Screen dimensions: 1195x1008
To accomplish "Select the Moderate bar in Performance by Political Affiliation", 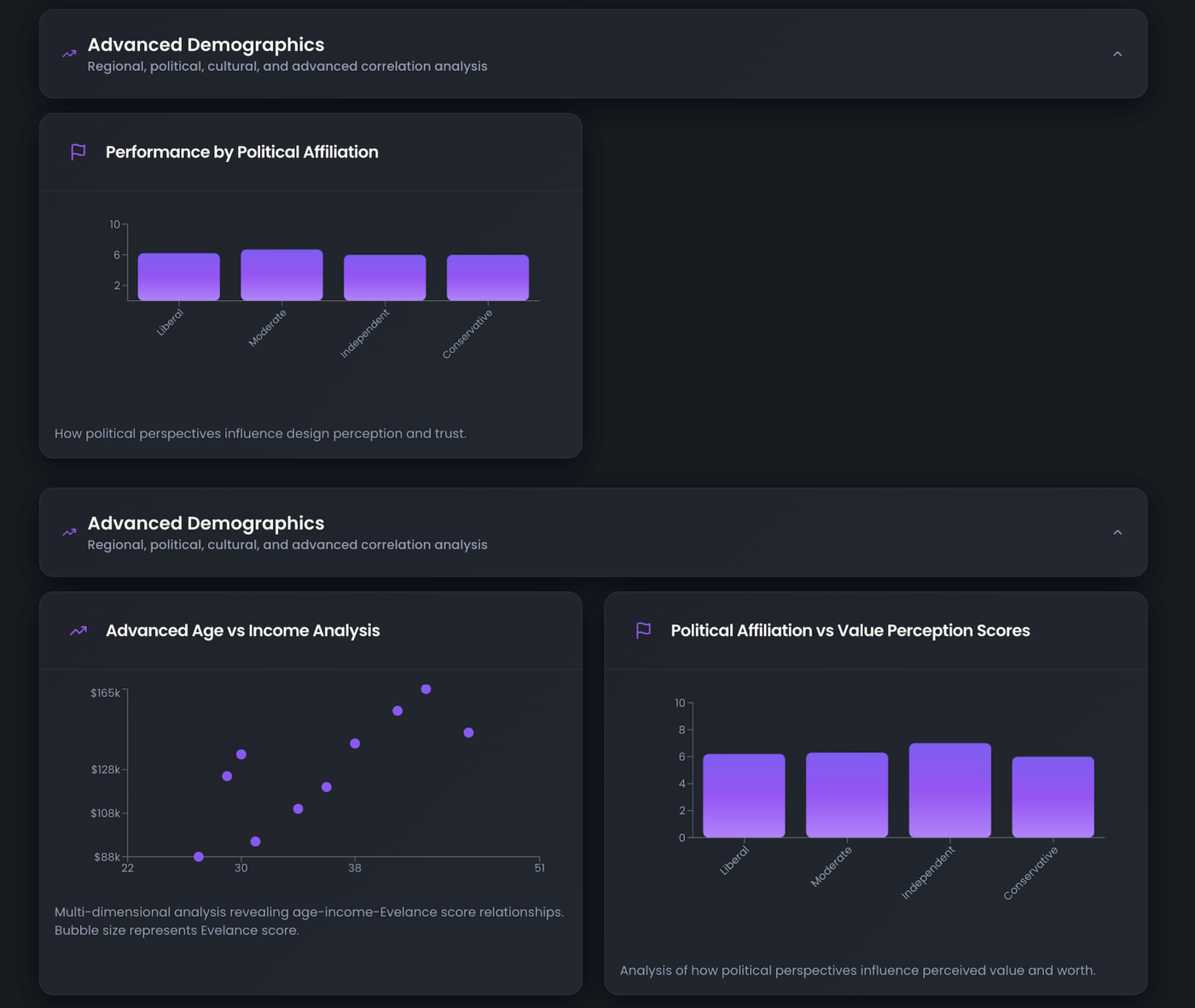I will click(281, 275).
